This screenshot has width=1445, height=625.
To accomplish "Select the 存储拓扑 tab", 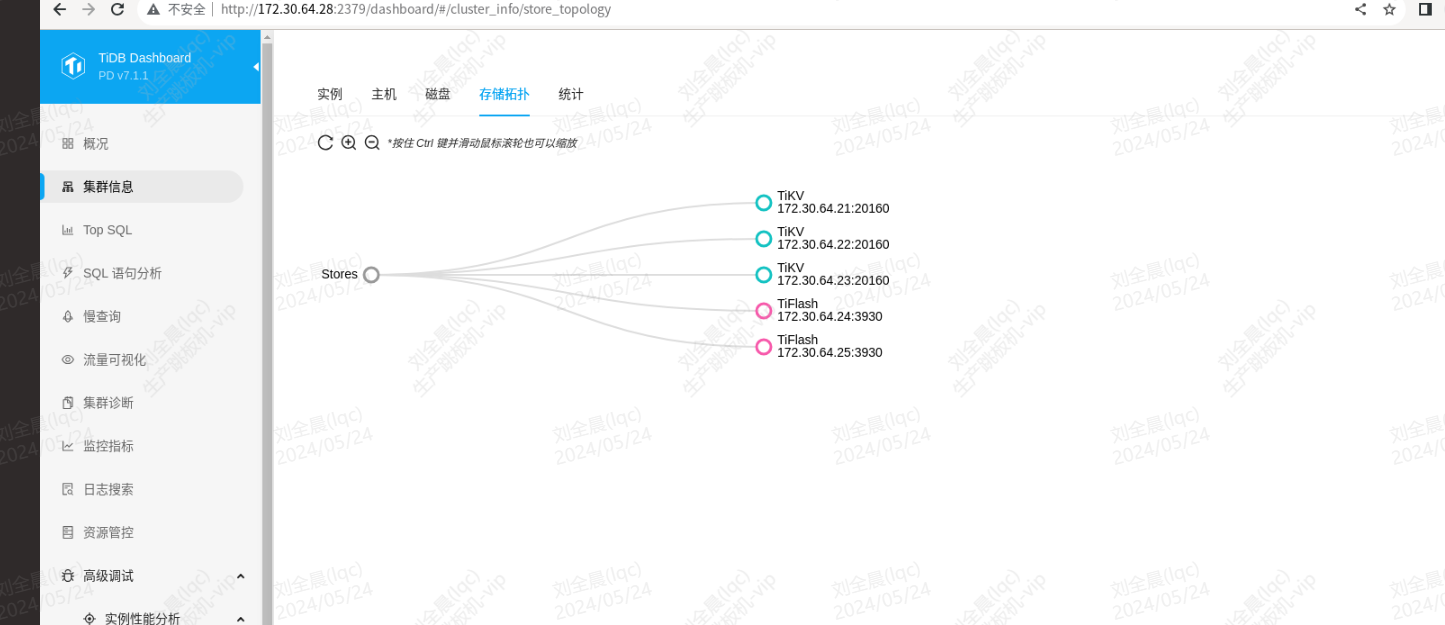I will pyautogui.click(x=504, y=94).
